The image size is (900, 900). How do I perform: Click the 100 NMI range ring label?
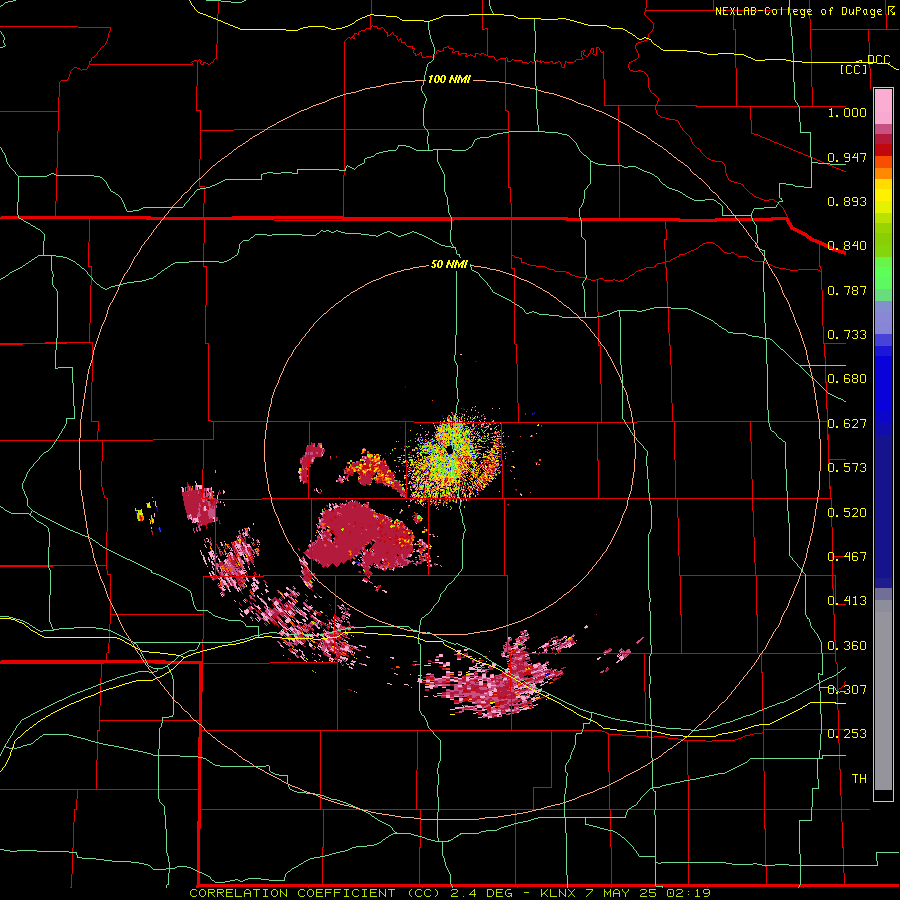(449, 79)
